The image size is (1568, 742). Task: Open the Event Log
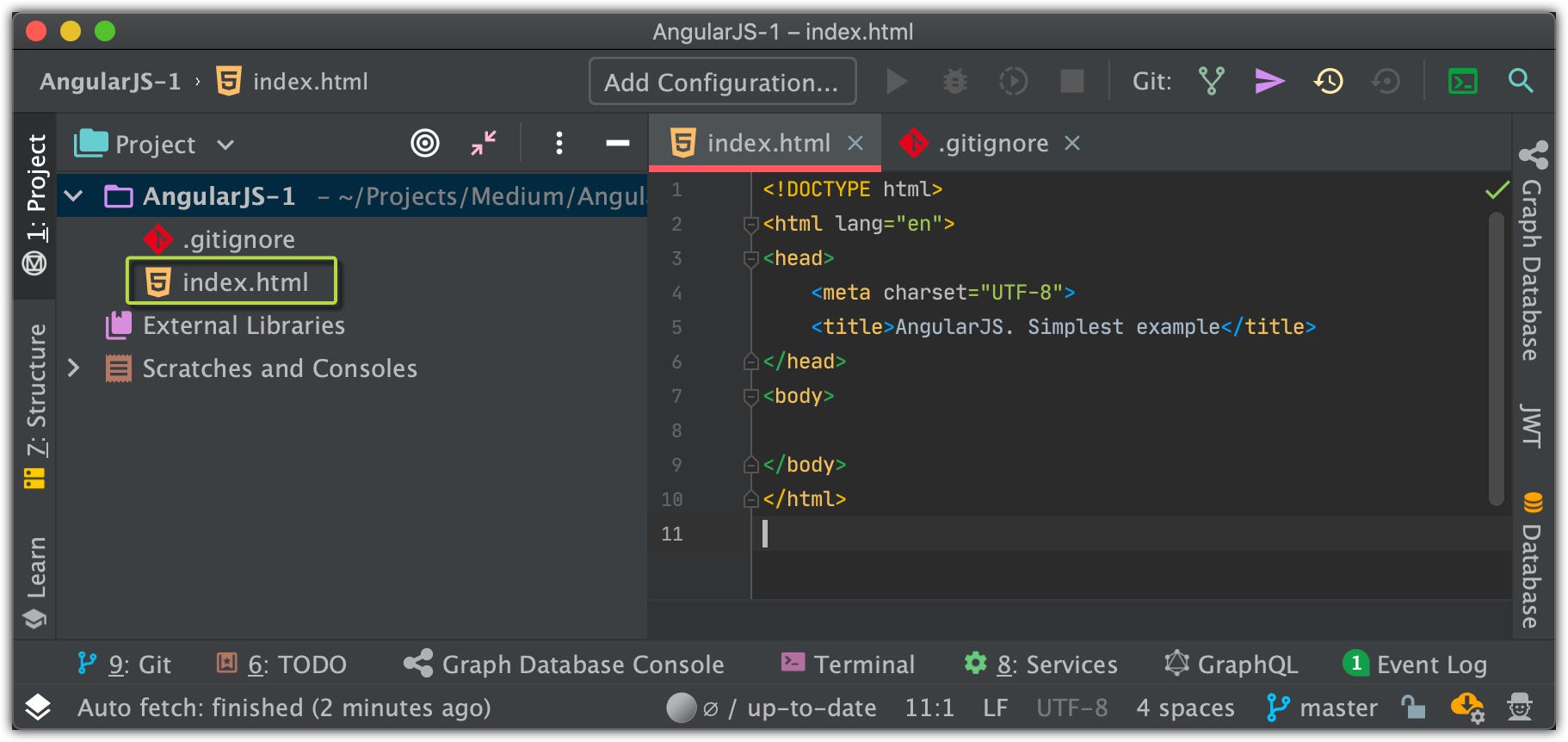click(x=1415, y=665)
